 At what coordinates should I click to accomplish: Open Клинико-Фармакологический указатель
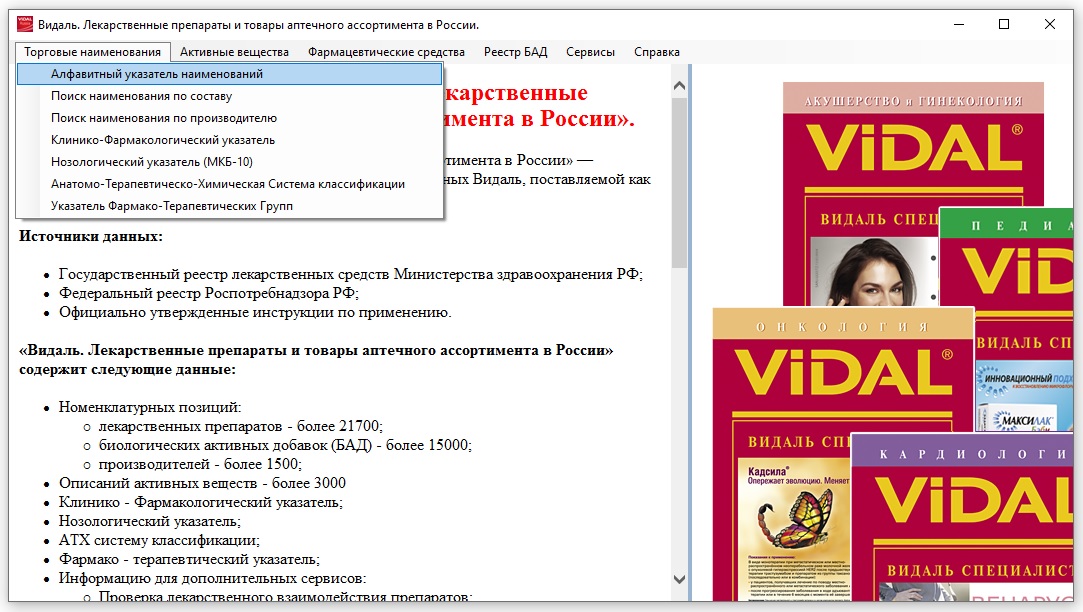(163, 140)
